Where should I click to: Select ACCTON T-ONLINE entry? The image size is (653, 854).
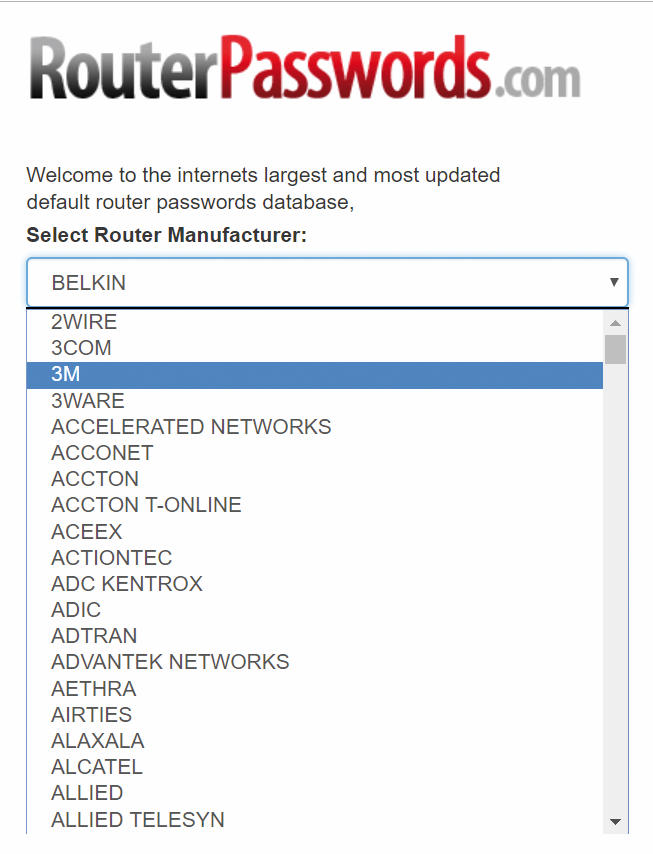click(x=315, y=505)
